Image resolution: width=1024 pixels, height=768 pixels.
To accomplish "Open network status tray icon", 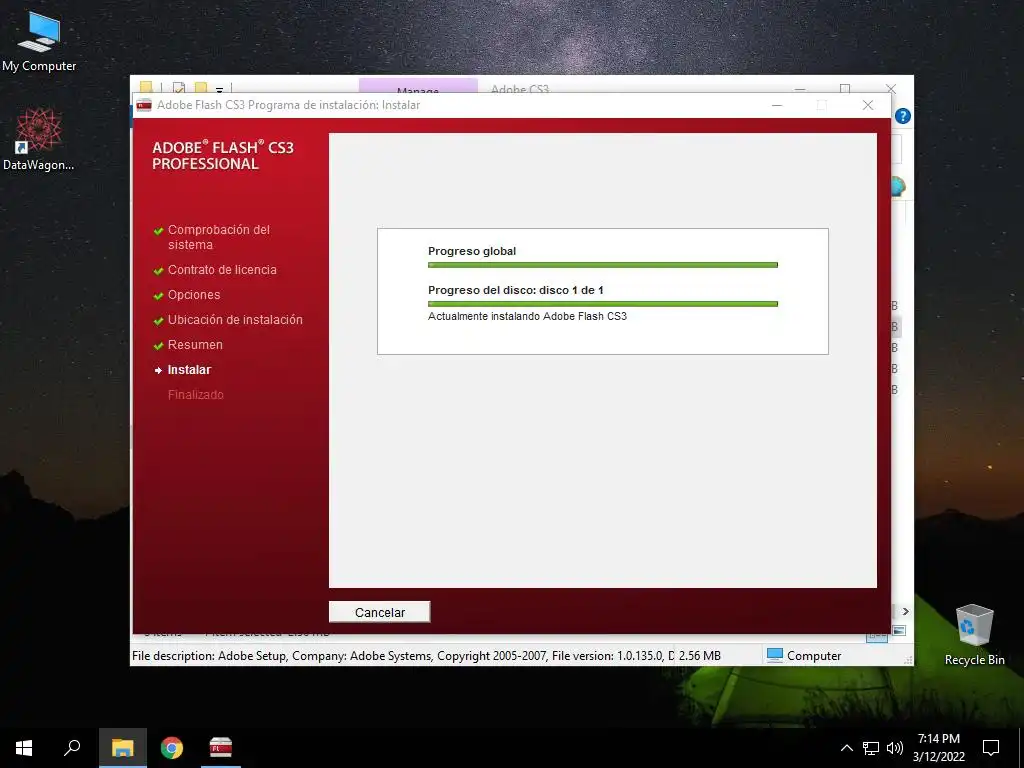I will tap(871, 748).
